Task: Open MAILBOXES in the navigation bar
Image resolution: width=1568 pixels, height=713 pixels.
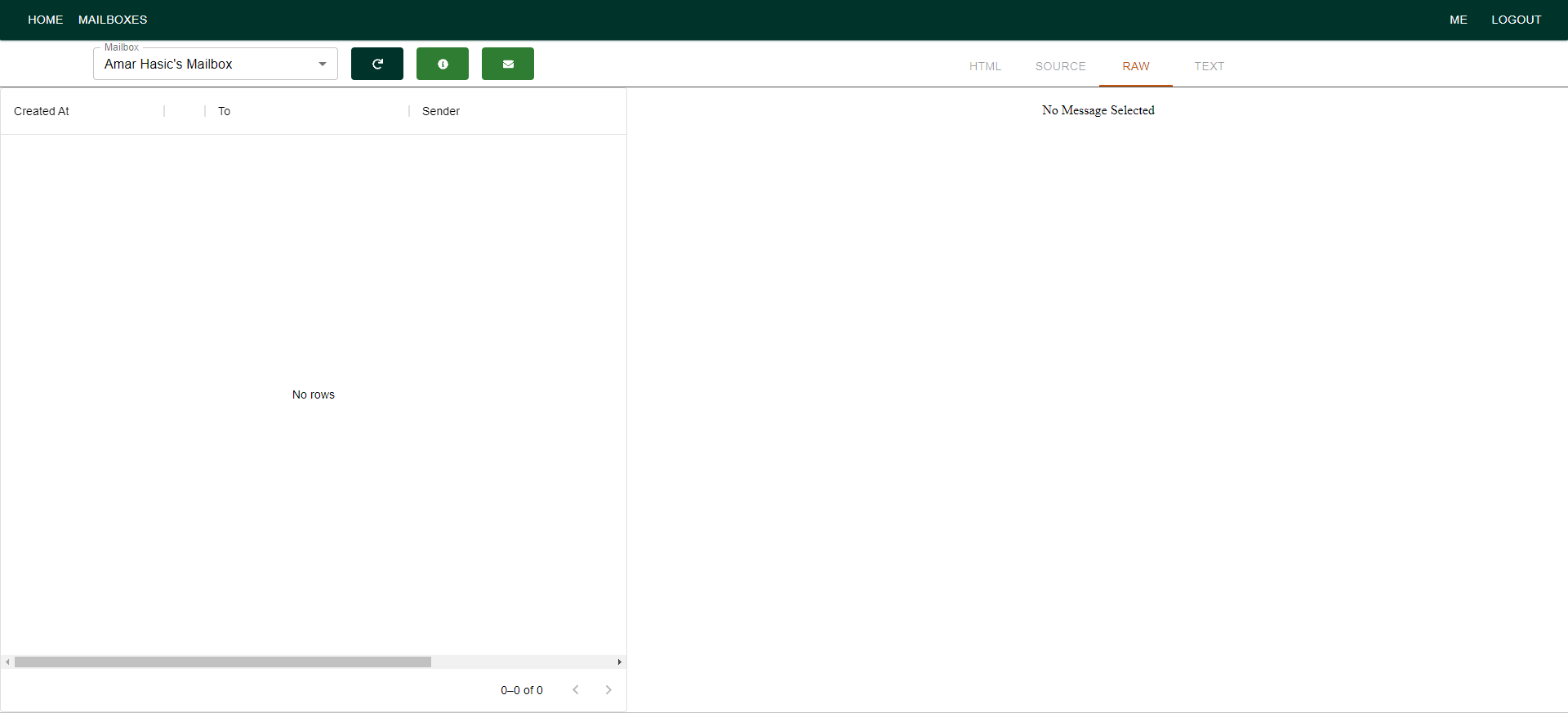Action: [113, 20]
